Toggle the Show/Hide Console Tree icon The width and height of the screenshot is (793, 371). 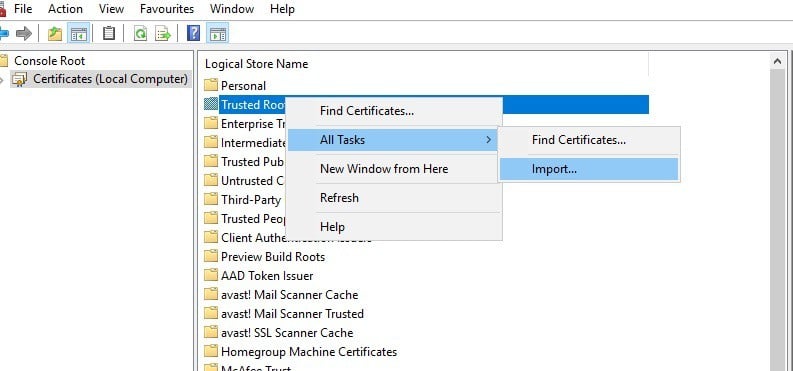tap(79, 34)
